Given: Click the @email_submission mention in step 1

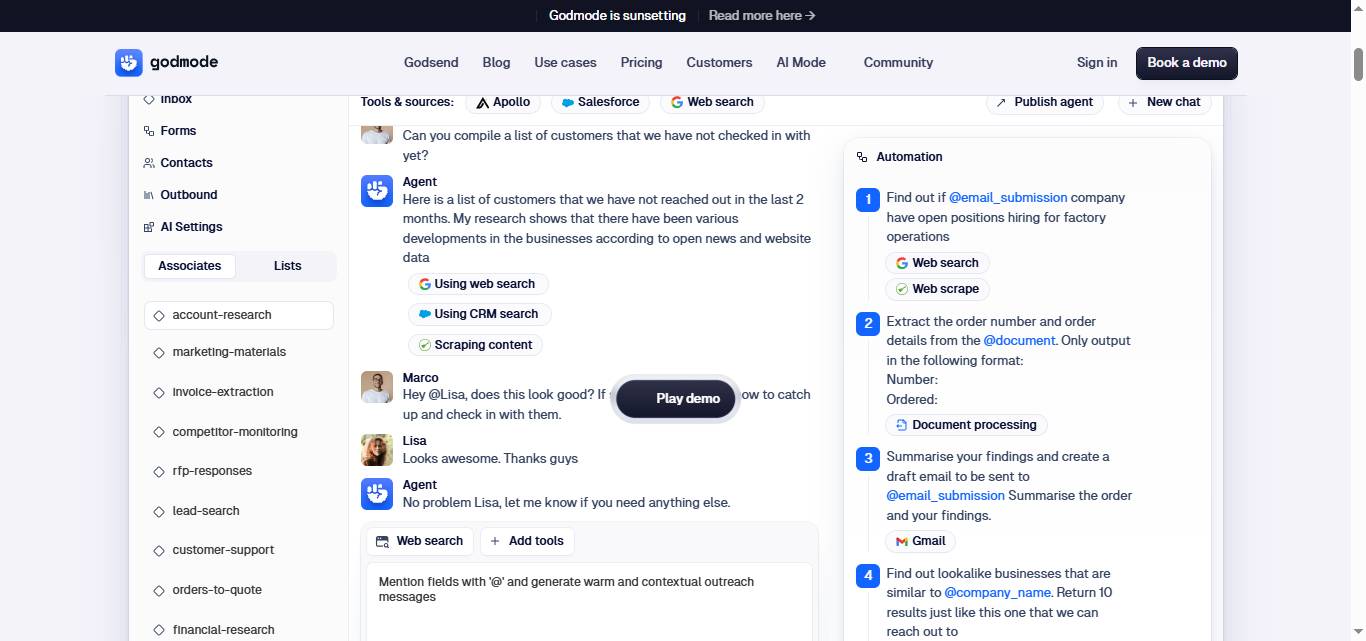Looking at the screenshot, I should coord(1008,198).
